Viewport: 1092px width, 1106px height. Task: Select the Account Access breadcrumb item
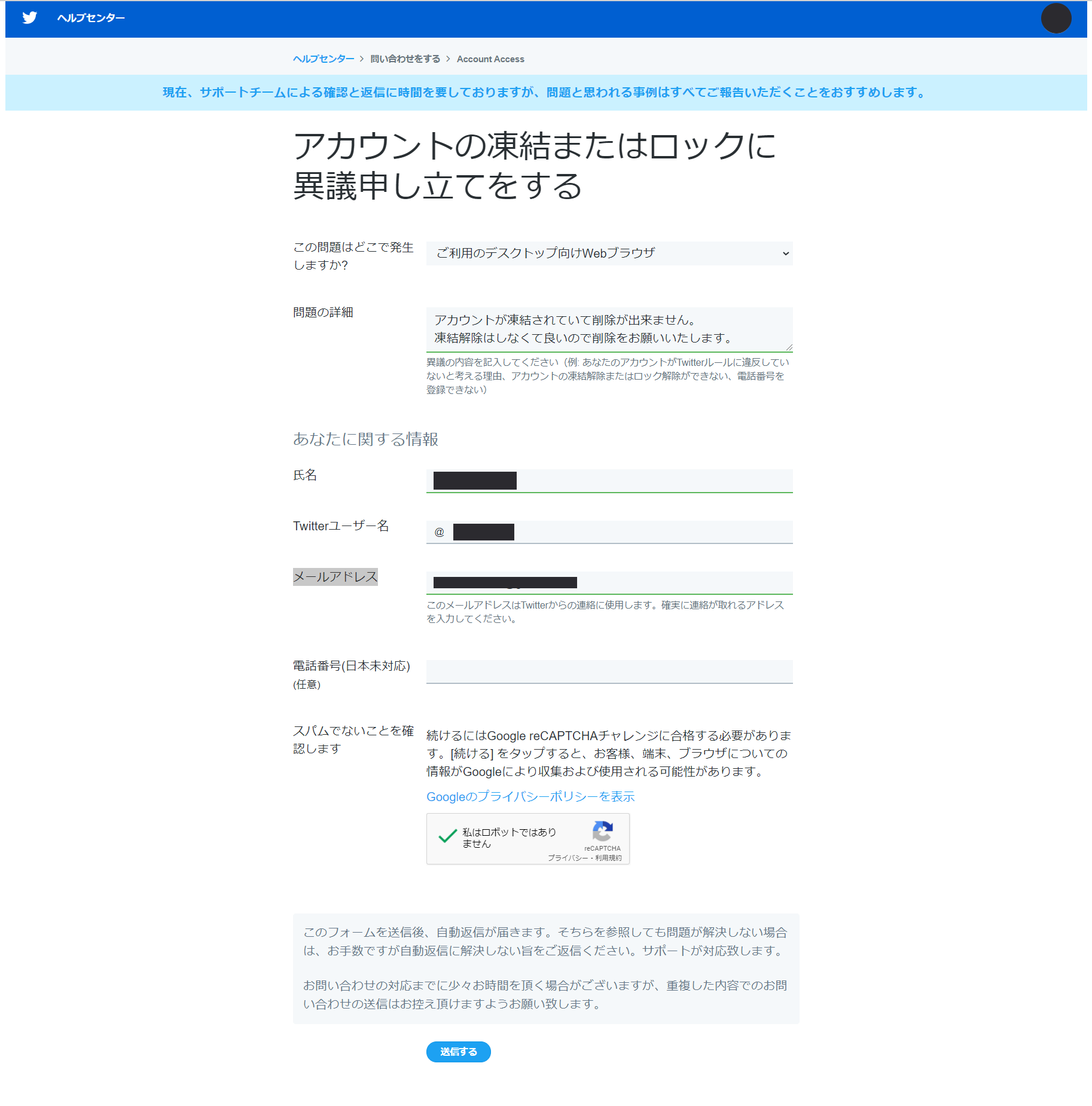(490, 59)
